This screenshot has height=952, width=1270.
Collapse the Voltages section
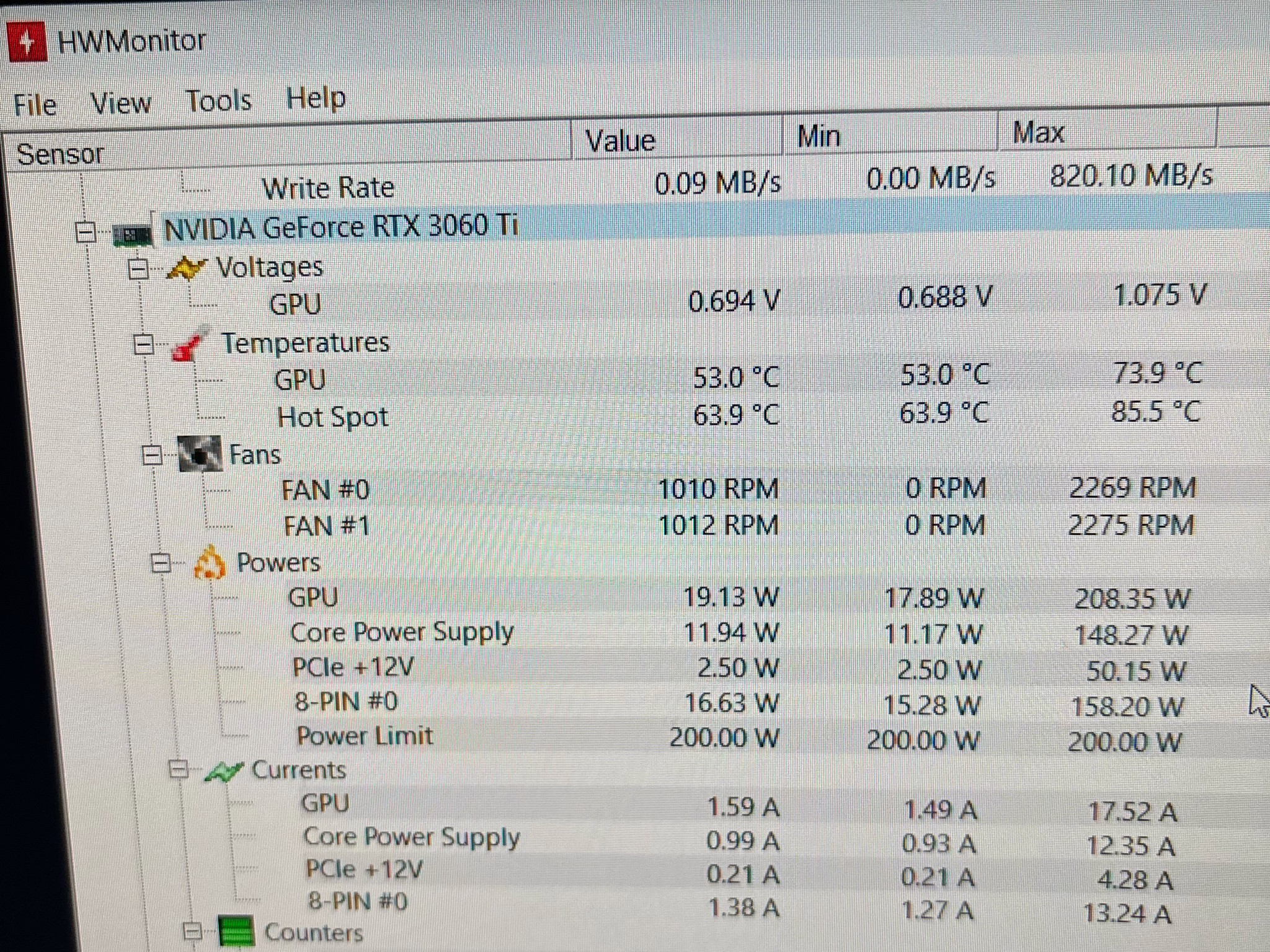tap(138, 270)
